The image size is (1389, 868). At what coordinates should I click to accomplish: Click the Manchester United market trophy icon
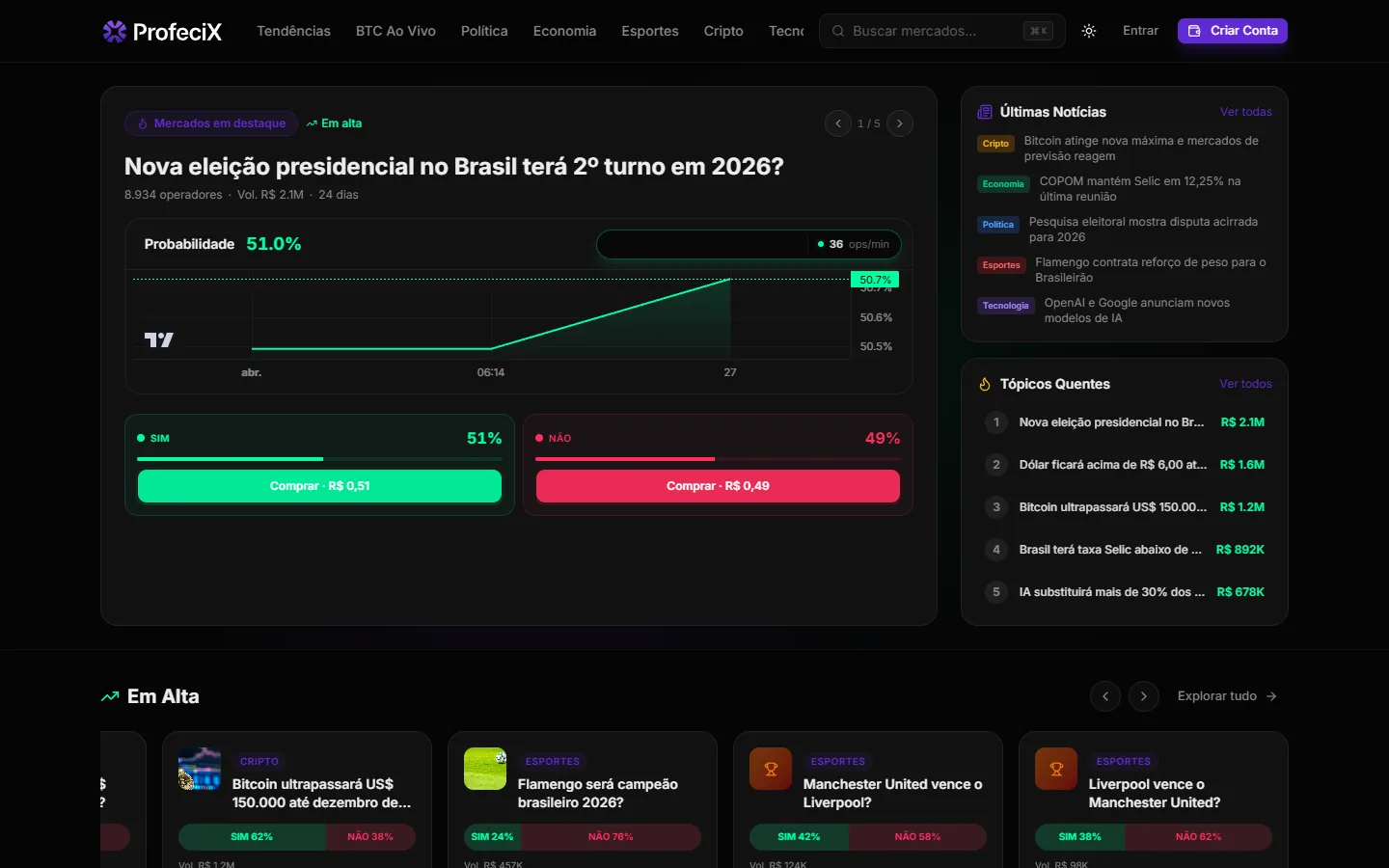pos(771,769)
